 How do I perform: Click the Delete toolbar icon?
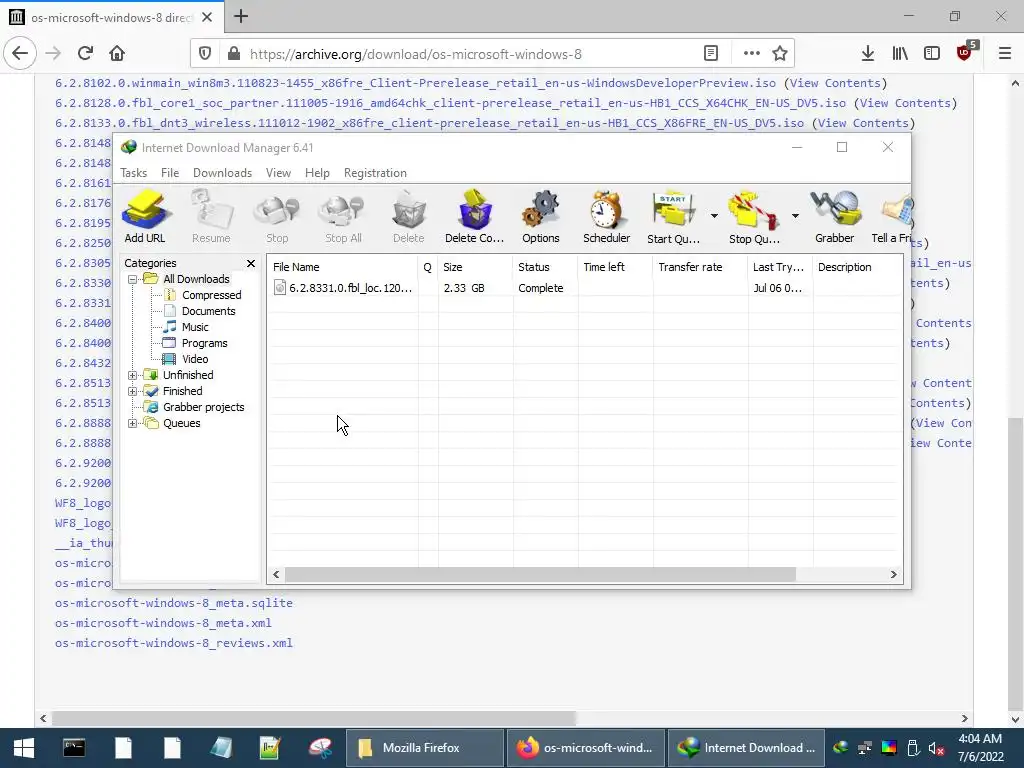409,217
